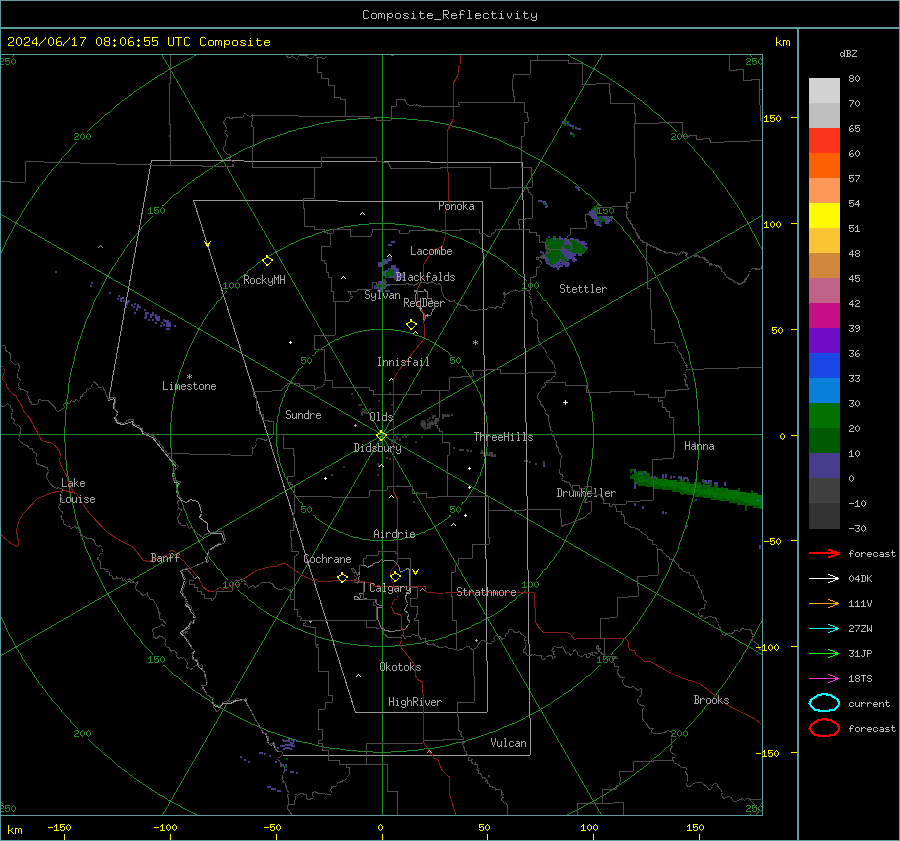
Task: Pick the yellow 51–54 dBZ color swatch
Action: pyautogui.click(x=824, y=216)
